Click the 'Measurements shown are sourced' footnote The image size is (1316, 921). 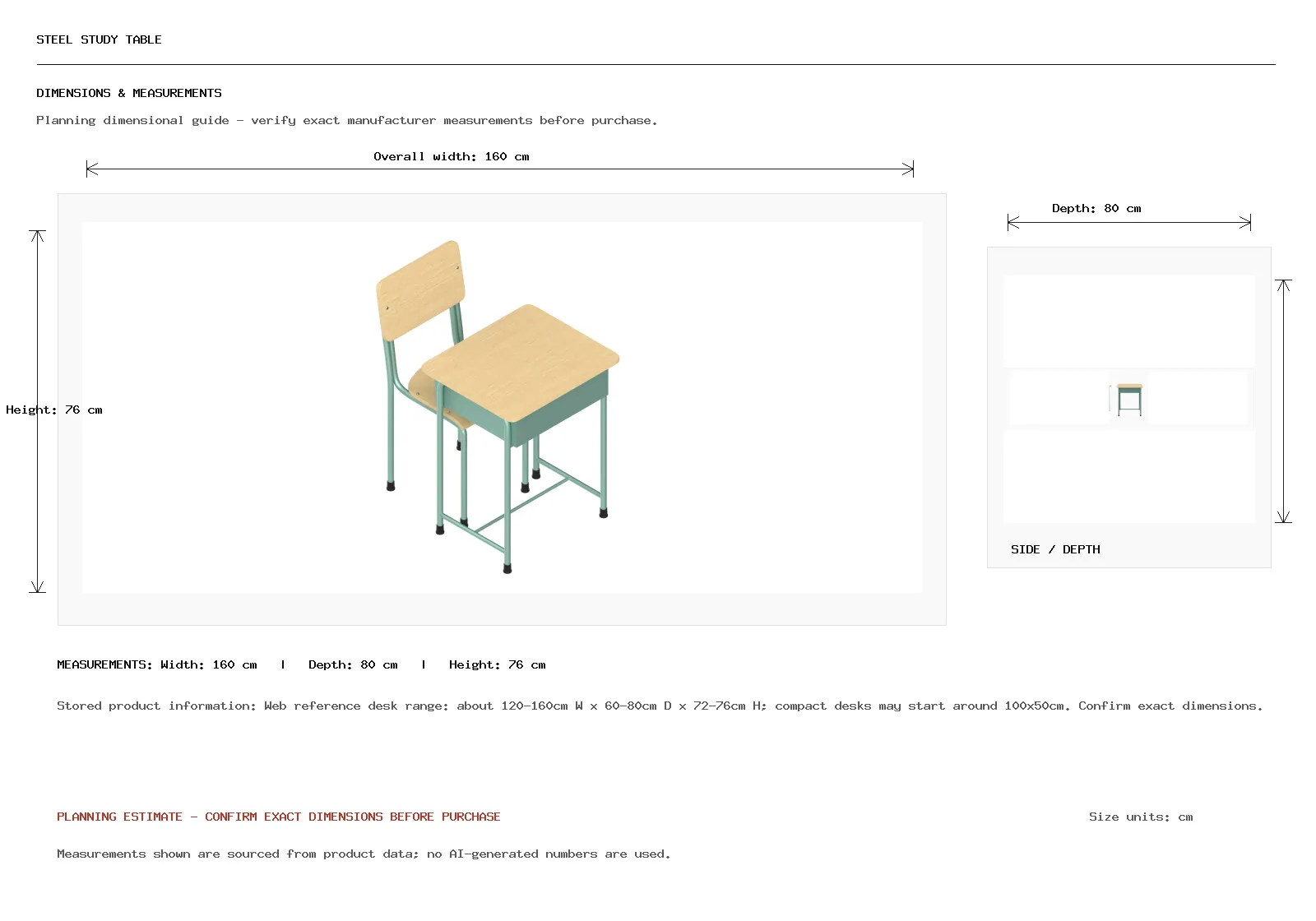(x=364, y=854)
